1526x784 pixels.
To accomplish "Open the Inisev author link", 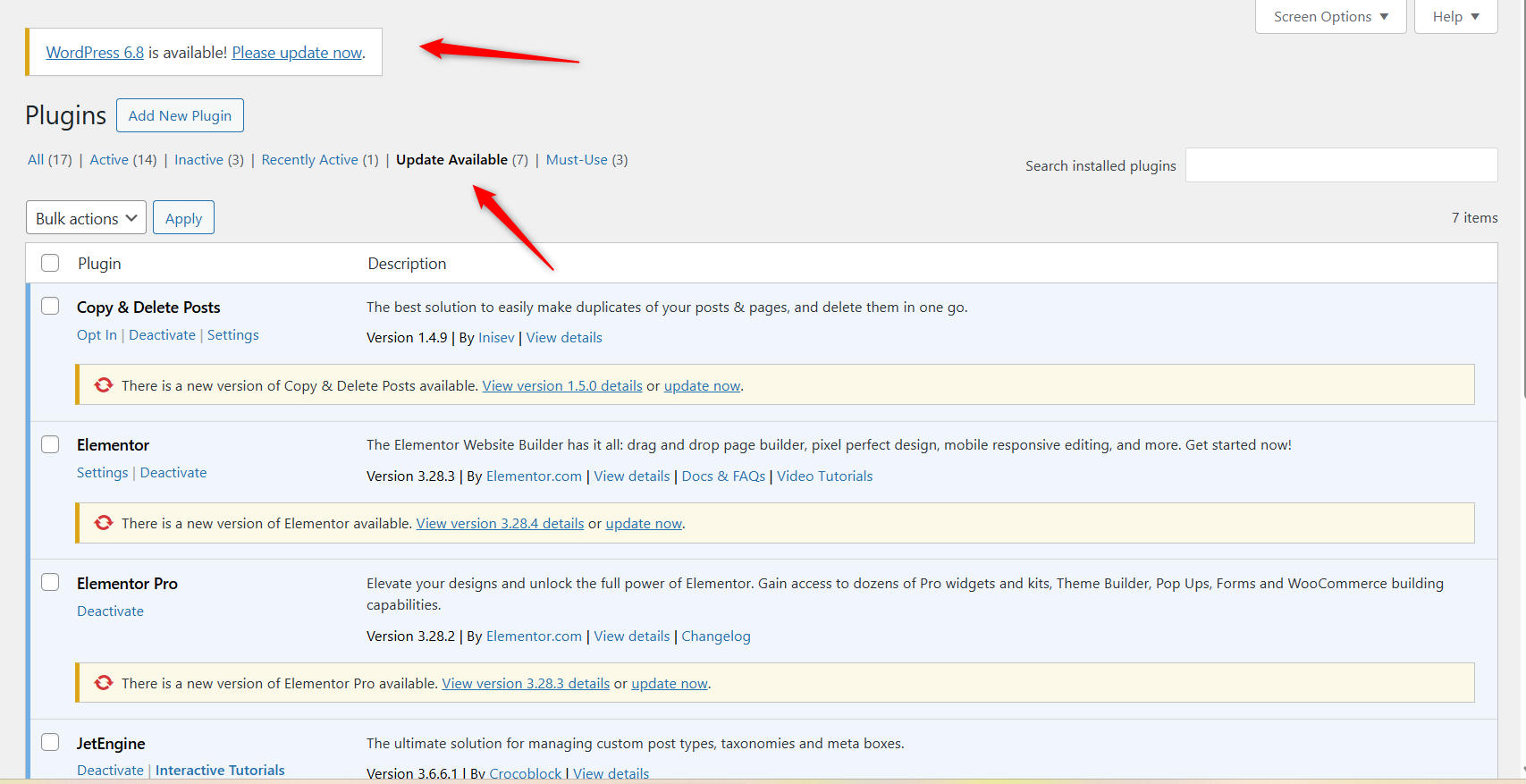I will (x=496, y=338).
